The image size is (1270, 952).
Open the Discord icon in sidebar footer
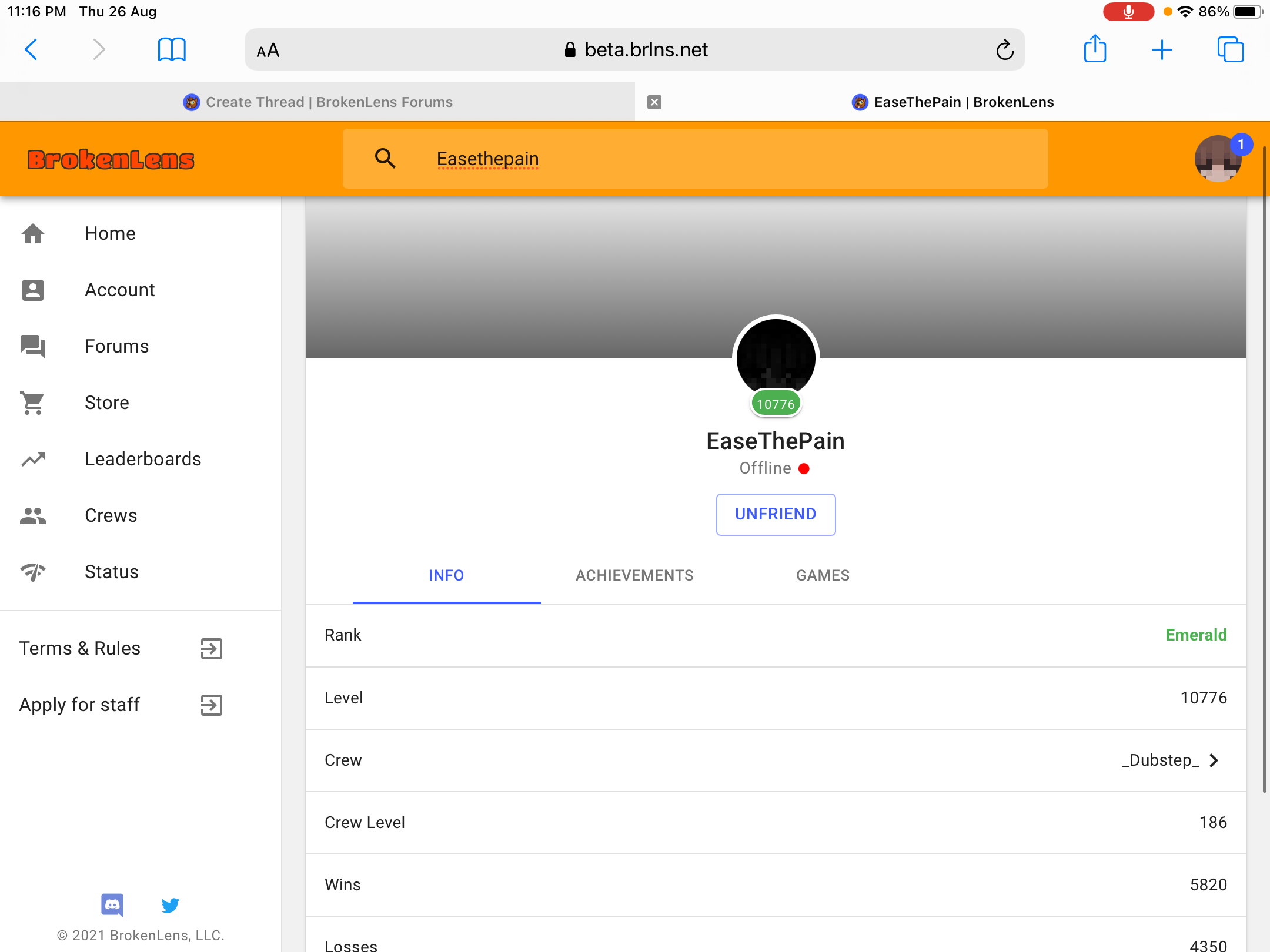click(x=112, y=905)
